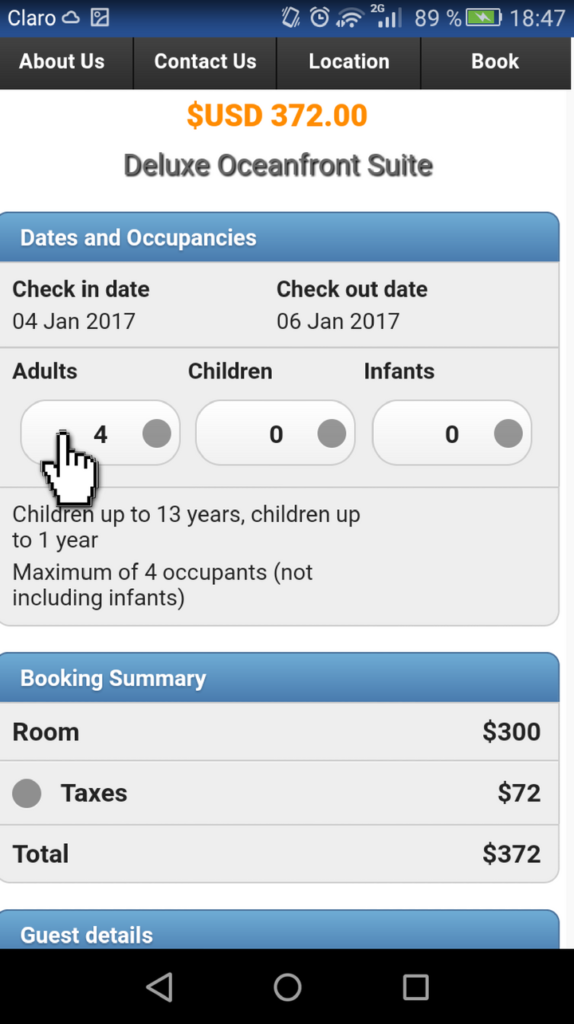Change the check out date 06 Jan 2017

pyautogui.click(x=338, y=321)
